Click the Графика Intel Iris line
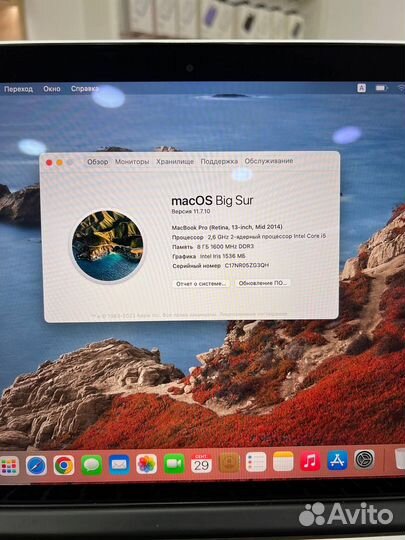Screen dimensions: 405x540 (x=208, y=256)
